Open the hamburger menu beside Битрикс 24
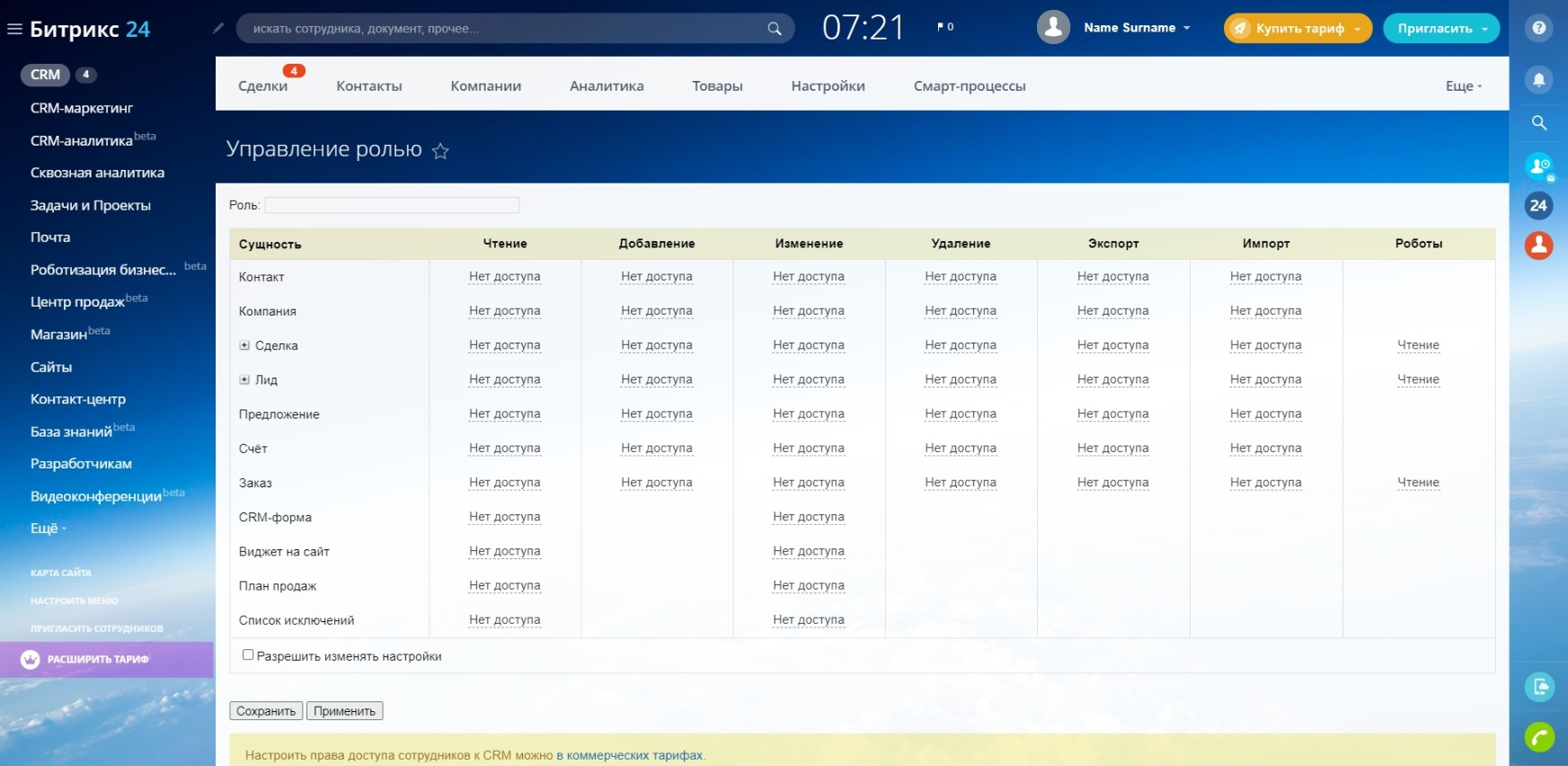Screen dimensions: 1568x766 click(x=14, y=29)
